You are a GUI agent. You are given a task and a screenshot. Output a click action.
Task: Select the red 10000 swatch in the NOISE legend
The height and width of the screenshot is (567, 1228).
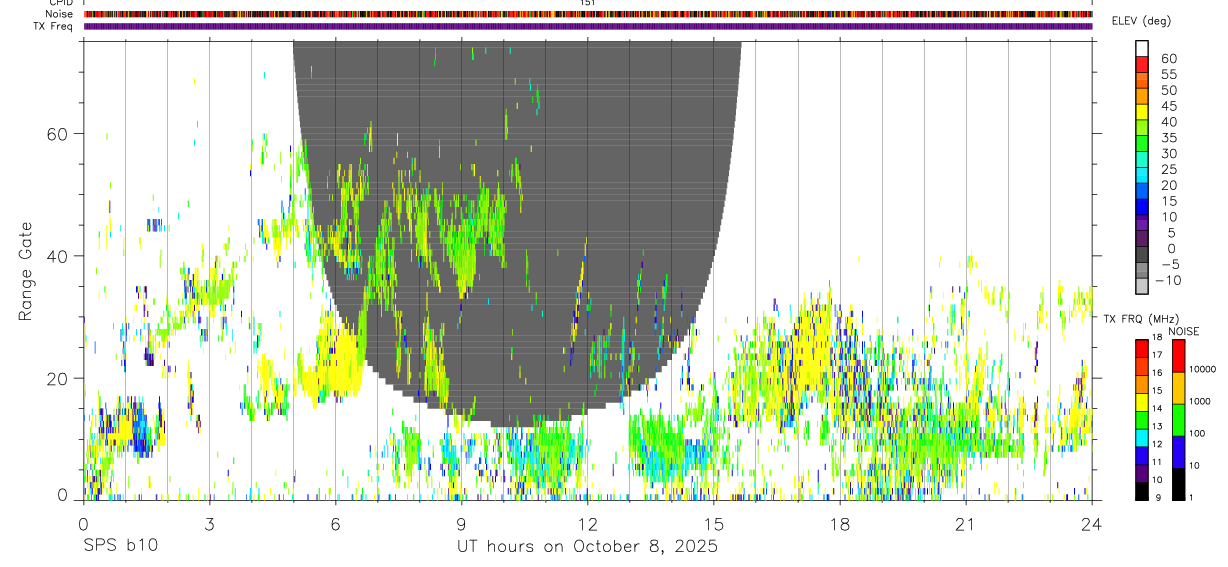[1178, 356]
